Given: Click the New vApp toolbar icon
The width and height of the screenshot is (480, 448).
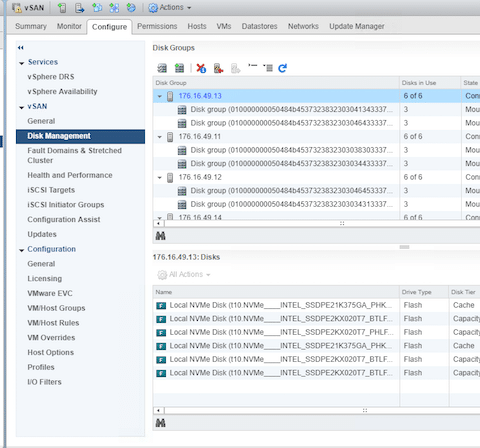Looking at the screenshot, I should tap(114, 8).
